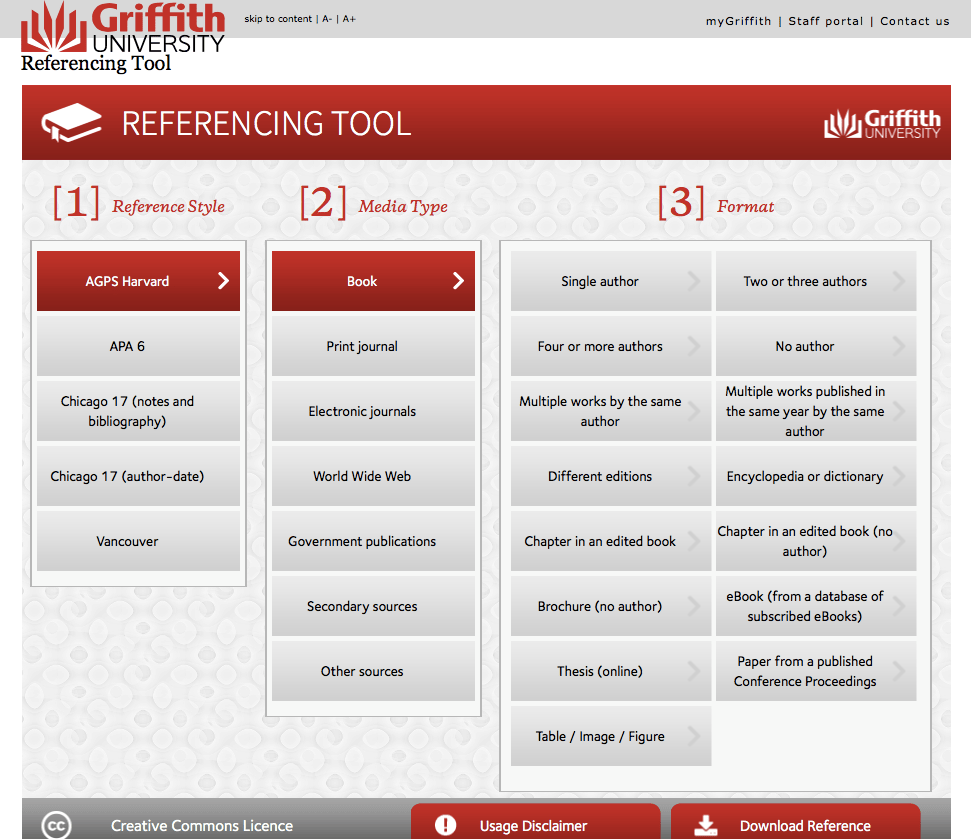
Task: Decrease text size with A- link
Action: pyautogui.click(x=327, y=19)
